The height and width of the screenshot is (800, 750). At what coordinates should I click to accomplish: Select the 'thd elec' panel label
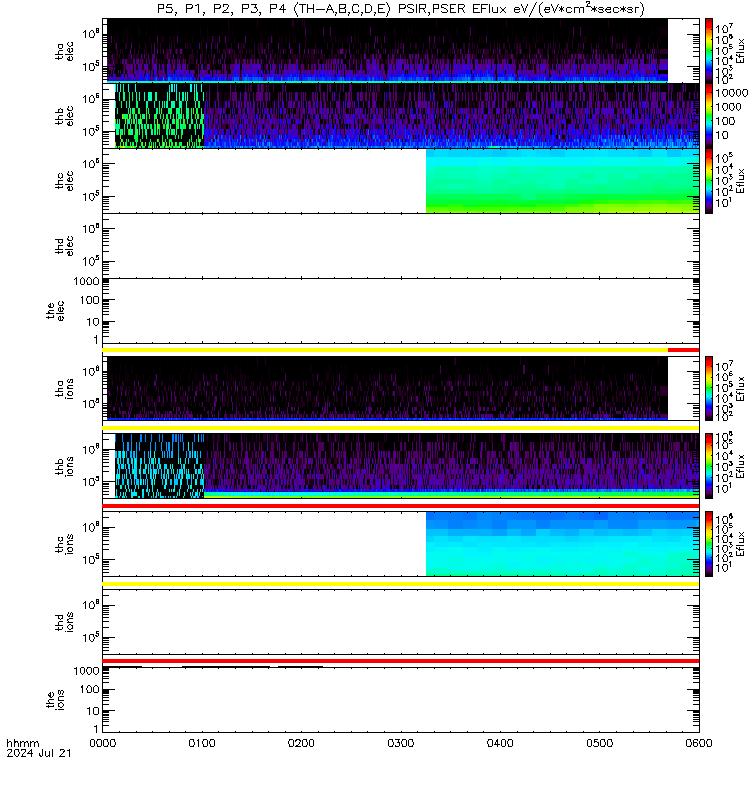(x=65, y=245)
